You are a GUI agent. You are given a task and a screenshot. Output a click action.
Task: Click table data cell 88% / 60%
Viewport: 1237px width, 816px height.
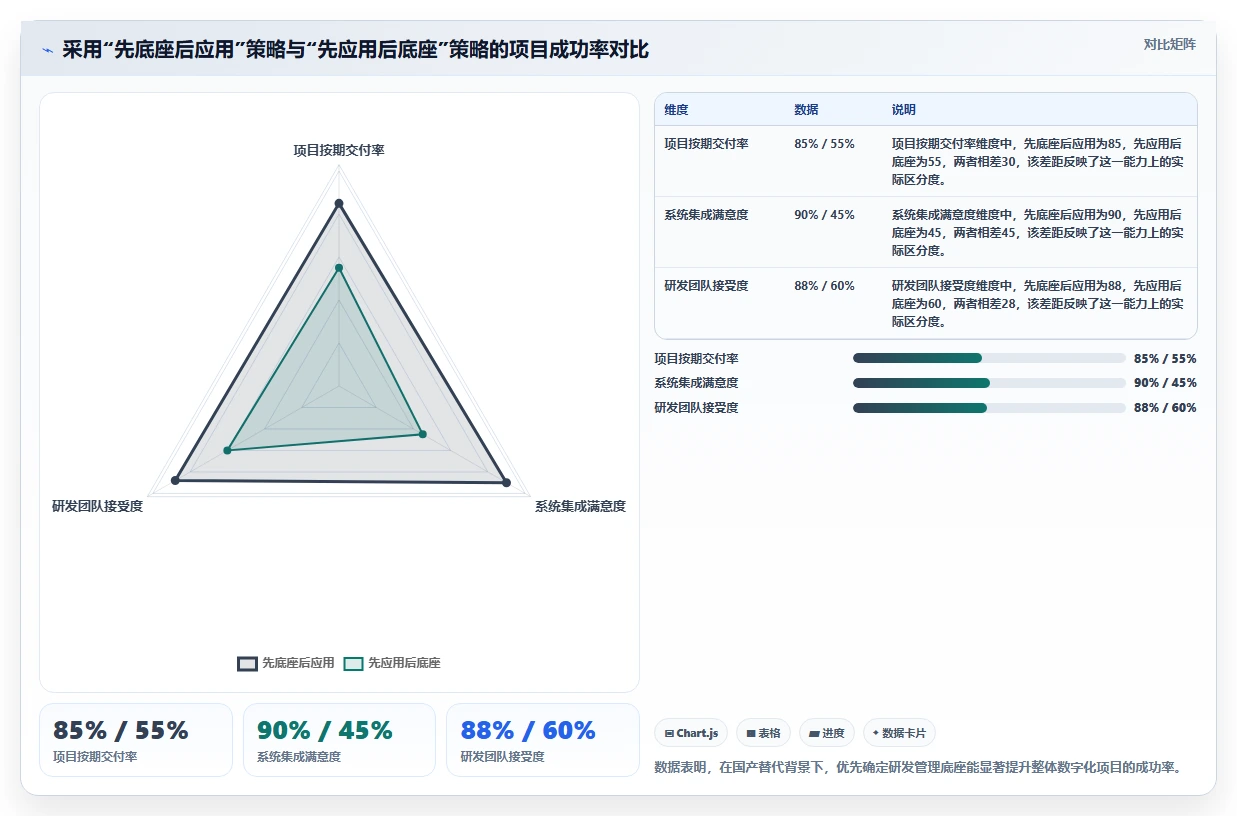click(x=824, y=286)
